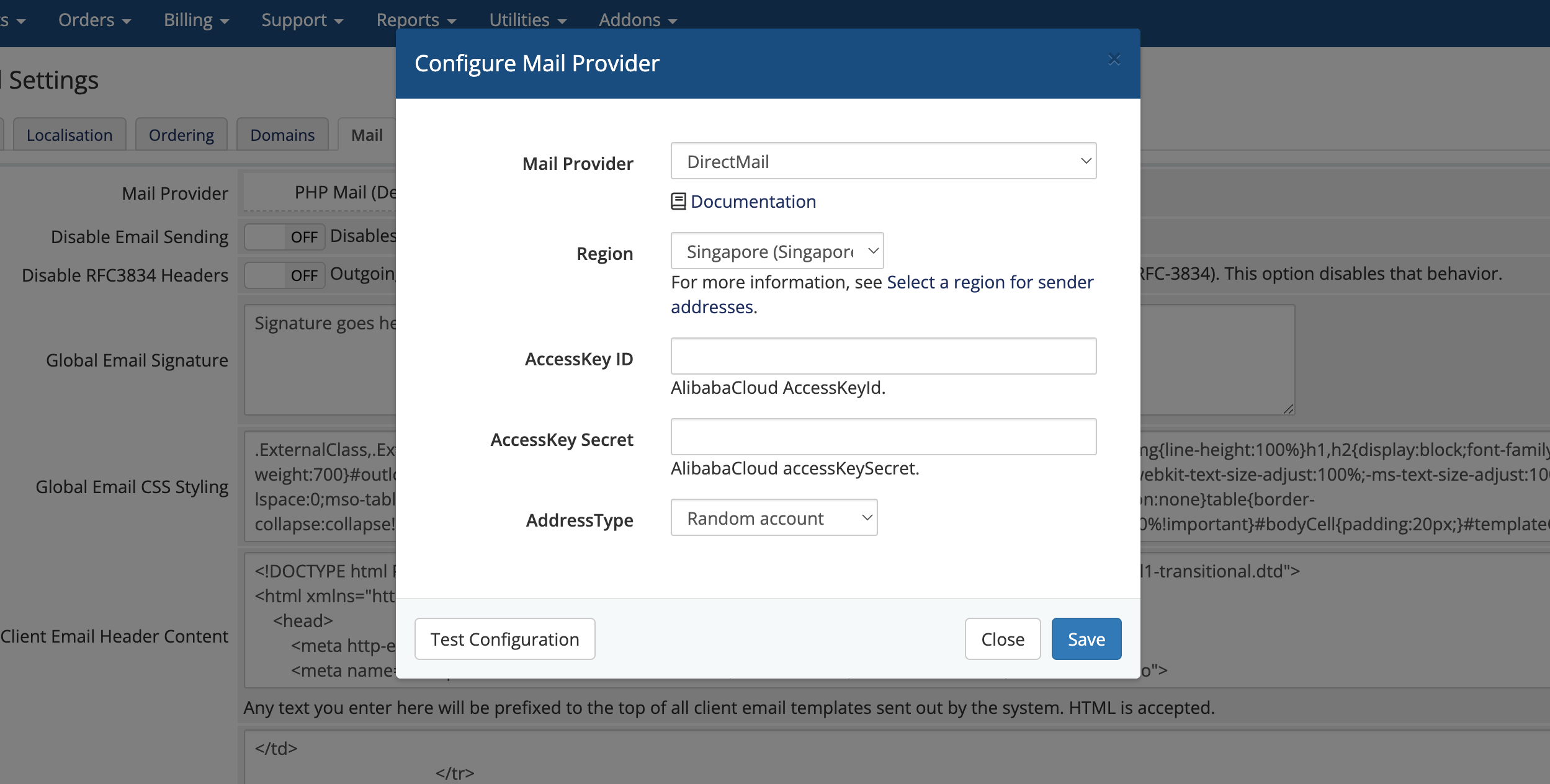
Task: Click the Close button in dialog footer
Action: pyautogui.click(x=1003, y=639)
